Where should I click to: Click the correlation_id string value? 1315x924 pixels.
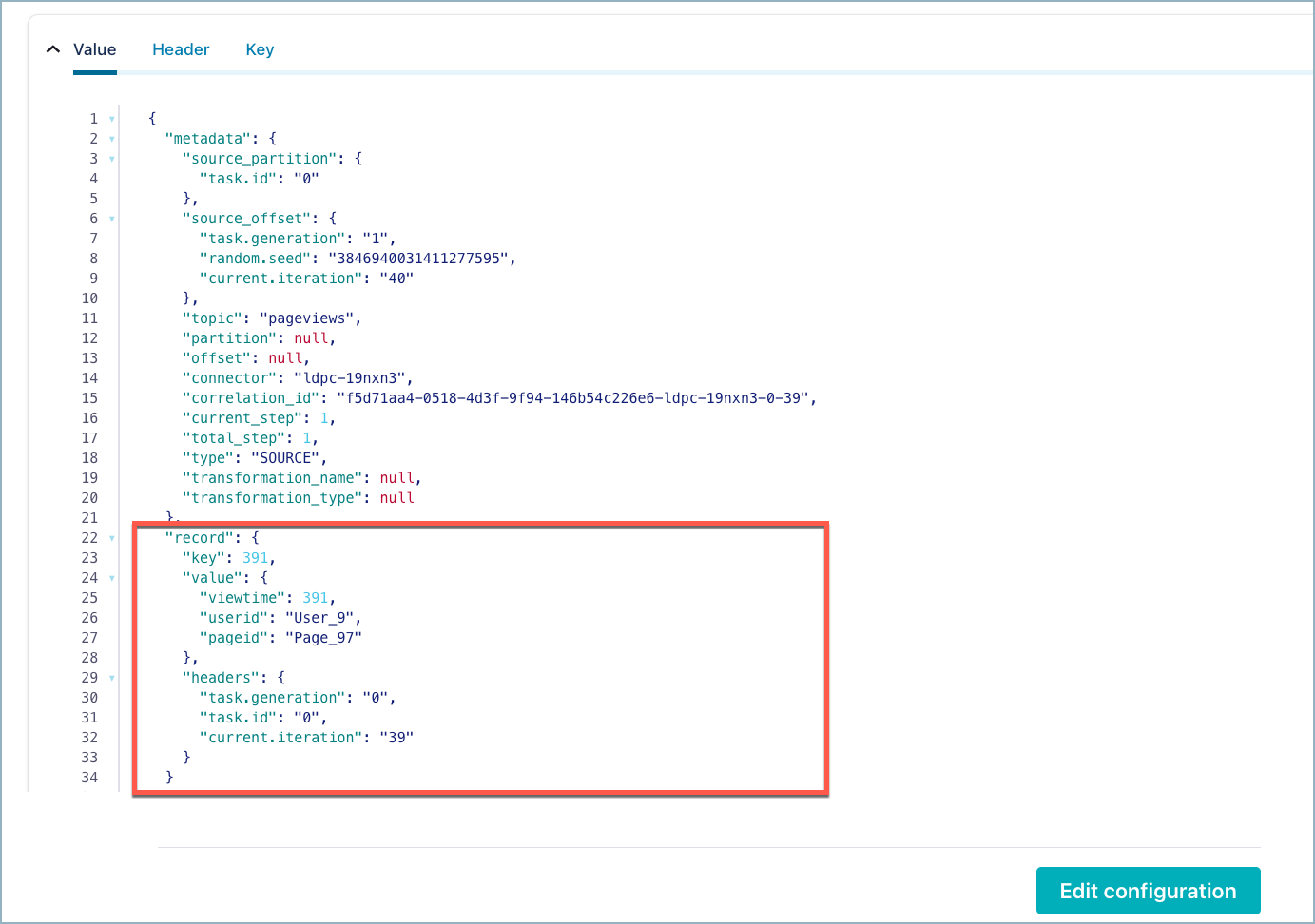coord(575,398)
